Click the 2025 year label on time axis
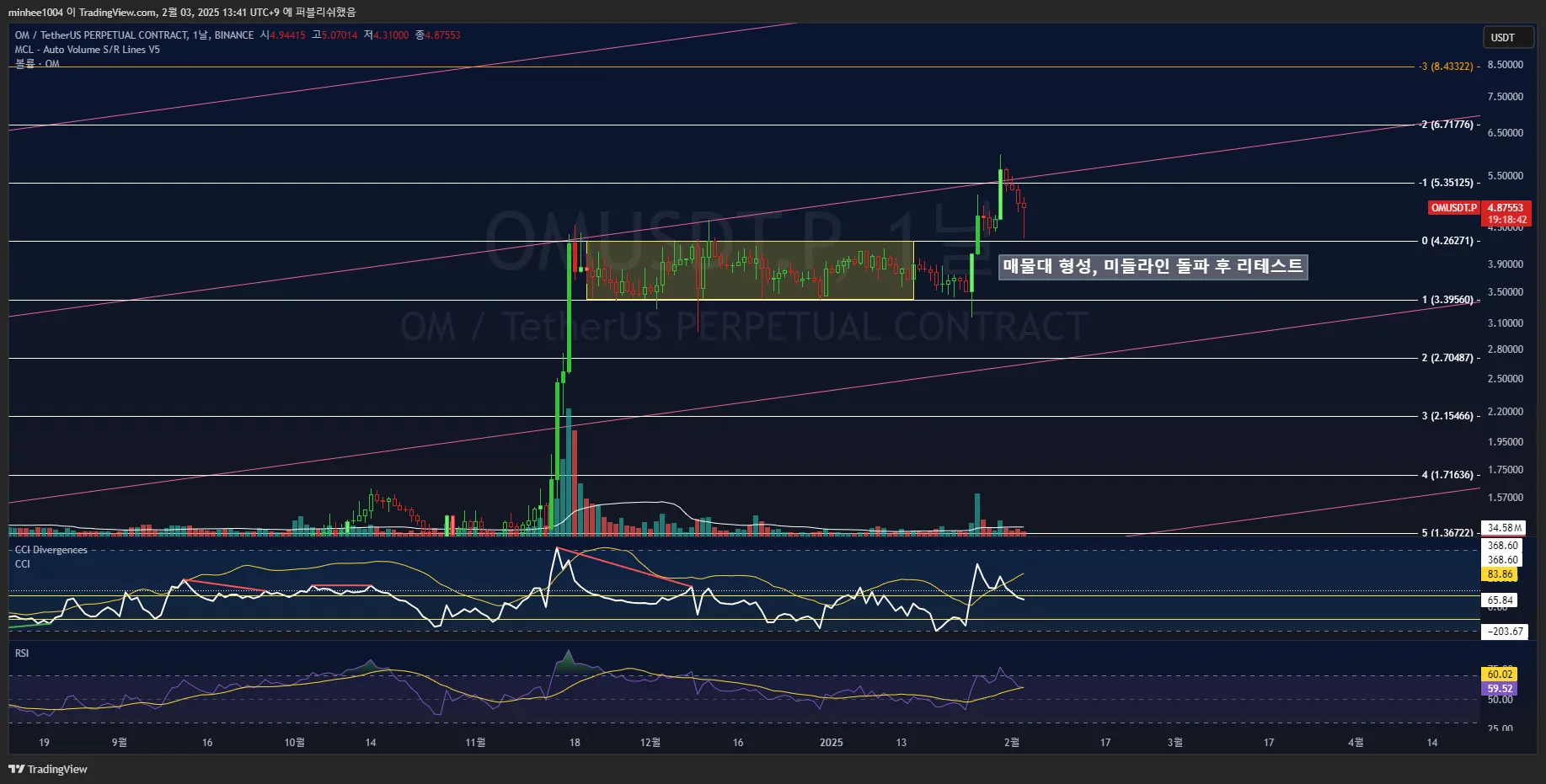Viewport: 1546px width, 784px height. click(x=832, y=742)
